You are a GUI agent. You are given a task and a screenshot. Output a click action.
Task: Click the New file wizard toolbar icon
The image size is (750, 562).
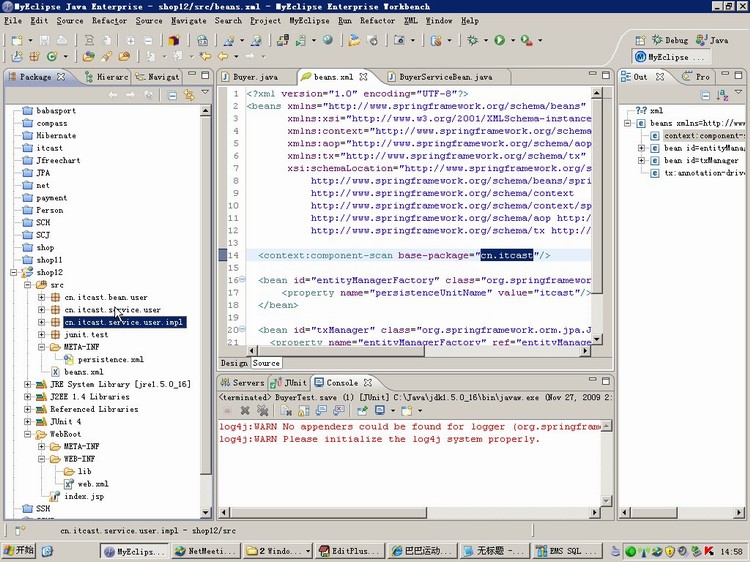(17, 41)
